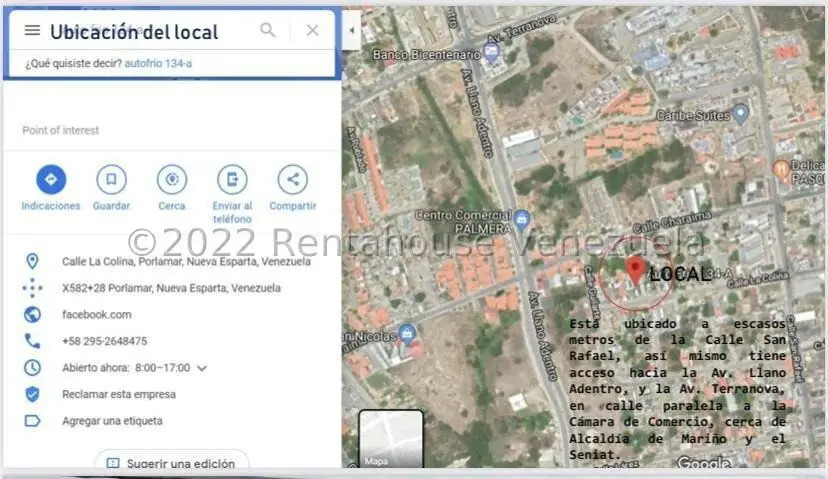
Task: Select Agregar una etiqueta
Action: [112, 421]
